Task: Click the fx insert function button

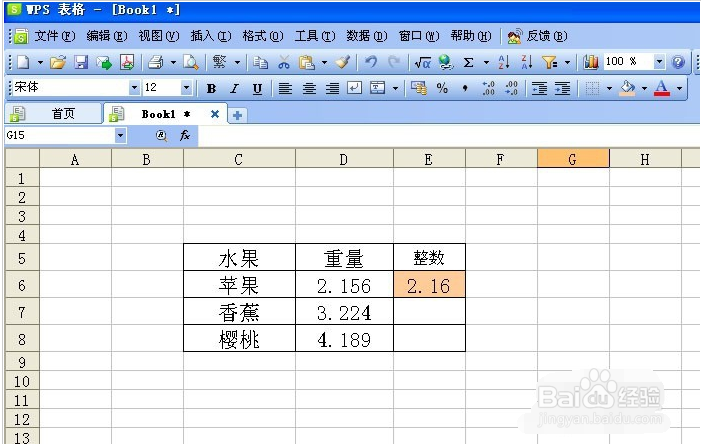Action: point(185,135)
